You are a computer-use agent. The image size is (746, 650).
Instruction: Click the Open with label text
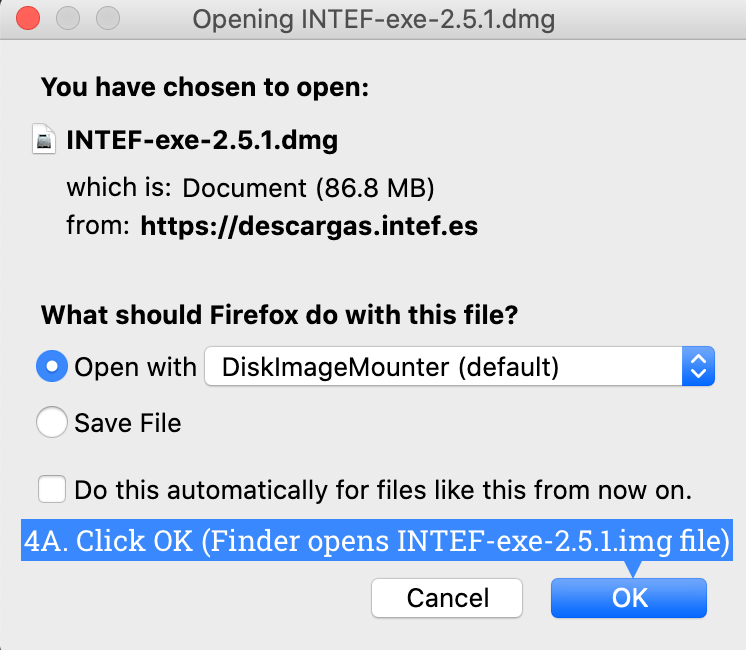[135, 367]
